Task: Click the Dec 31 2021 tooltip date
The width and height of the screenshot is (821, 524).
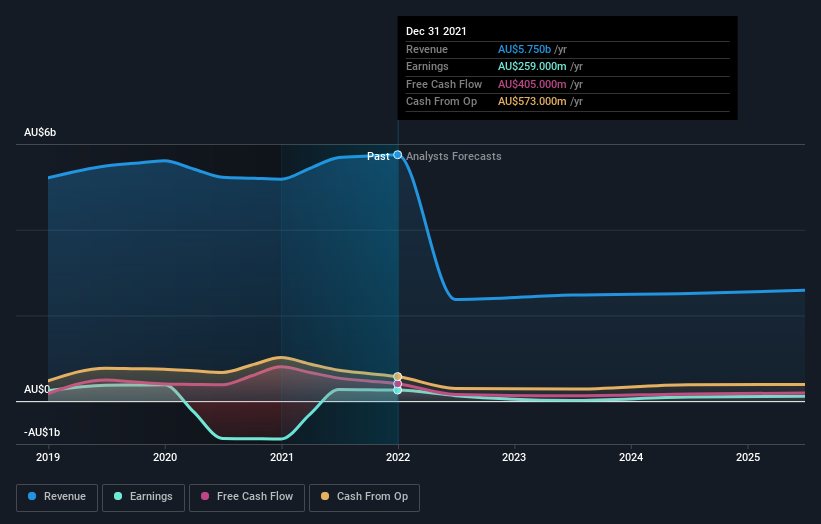Action: 436,31
